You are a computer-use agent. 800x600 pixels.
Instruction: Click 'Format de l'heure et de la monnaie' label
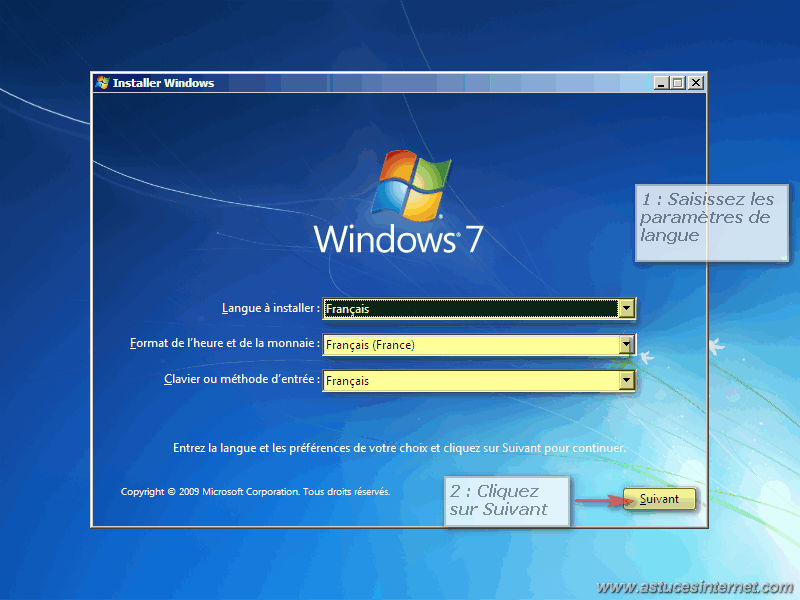(225, 343)
